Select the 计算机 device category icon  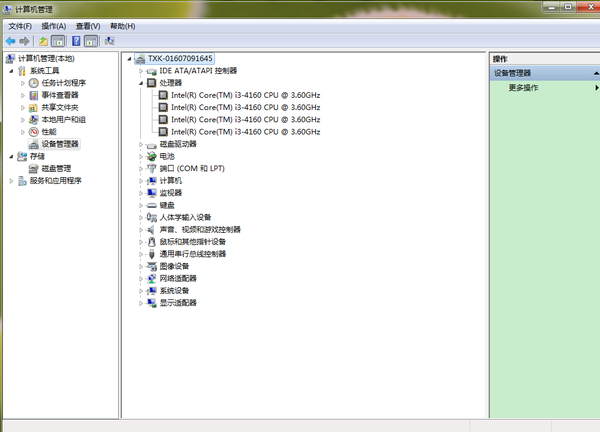click(152, 181)
